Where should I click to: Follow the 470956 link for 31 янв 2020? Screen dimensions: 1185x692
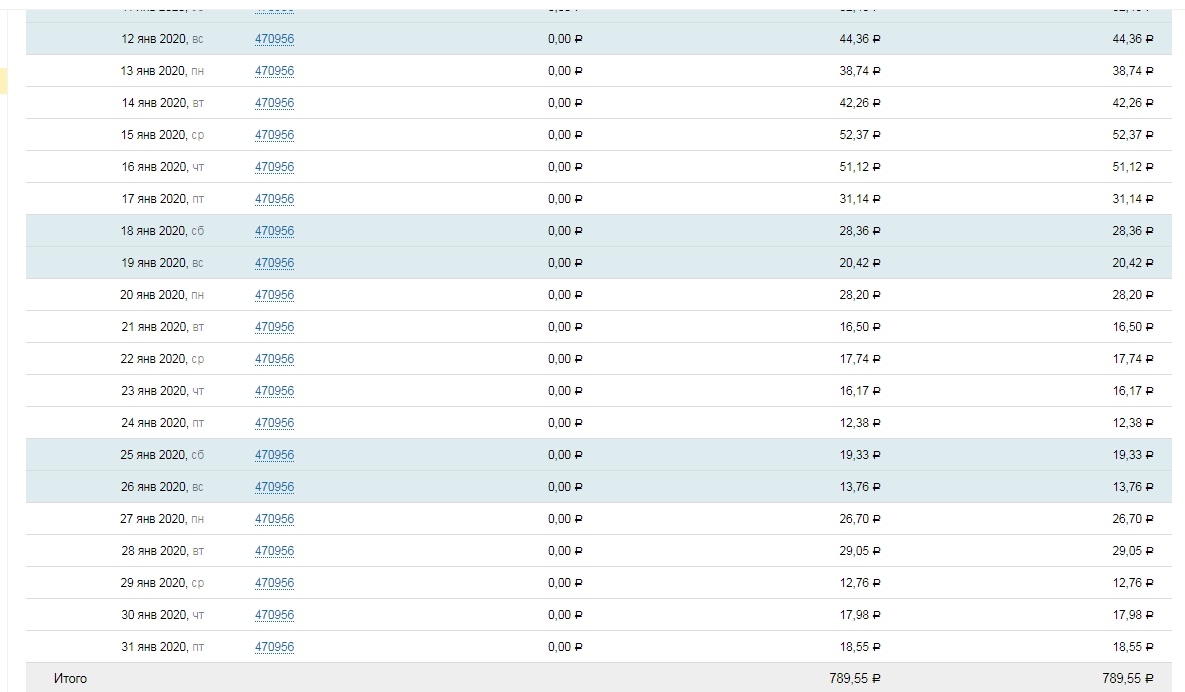(274, 647)
